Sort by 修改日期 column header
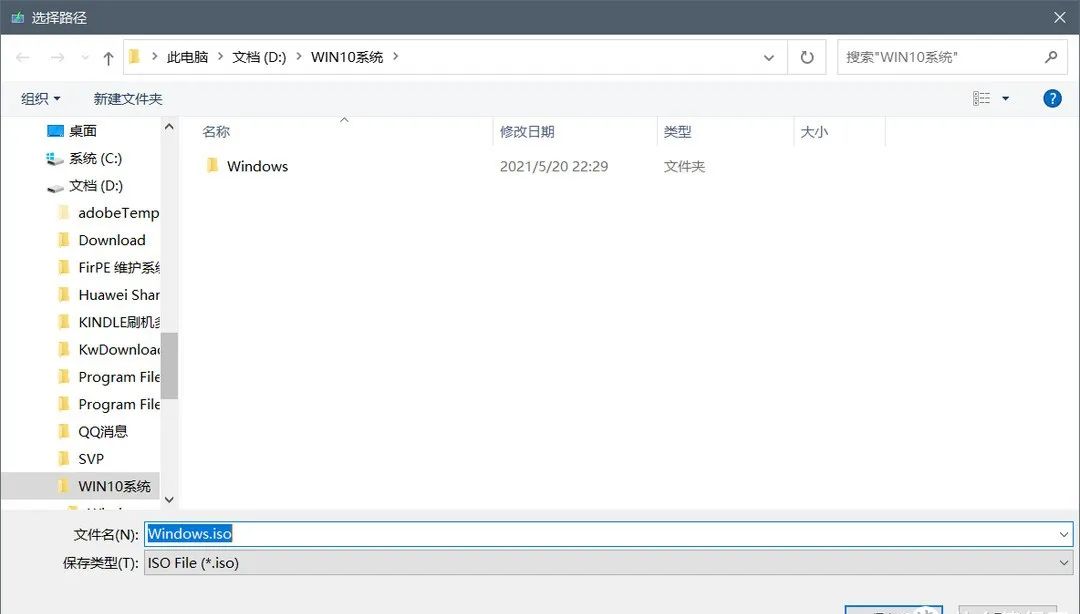The height and width of the screenshot is (614, 1080). tap(527, 132)
